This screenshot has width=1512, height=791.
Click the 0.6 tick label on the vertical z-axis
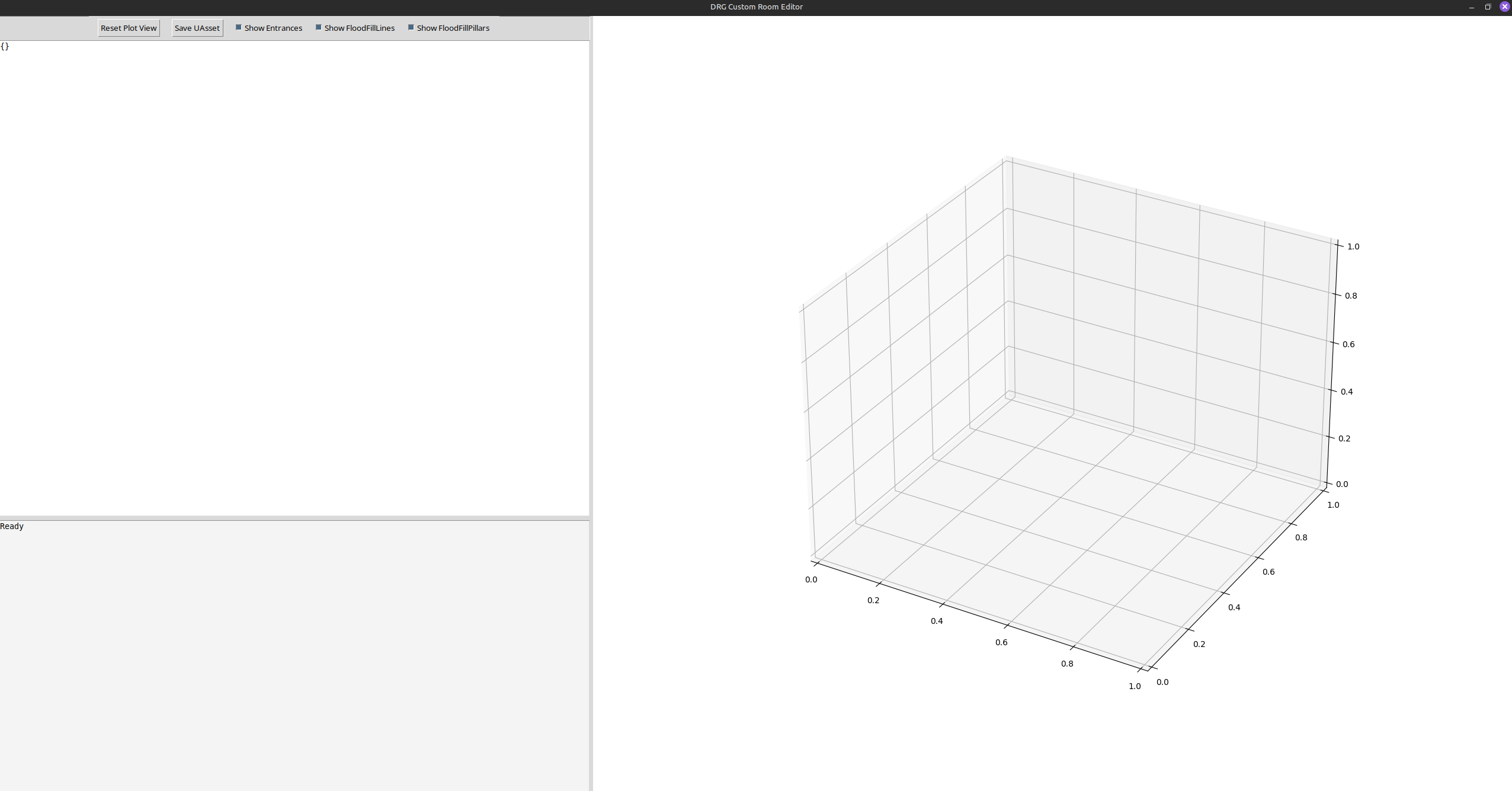pos(1348,344)
